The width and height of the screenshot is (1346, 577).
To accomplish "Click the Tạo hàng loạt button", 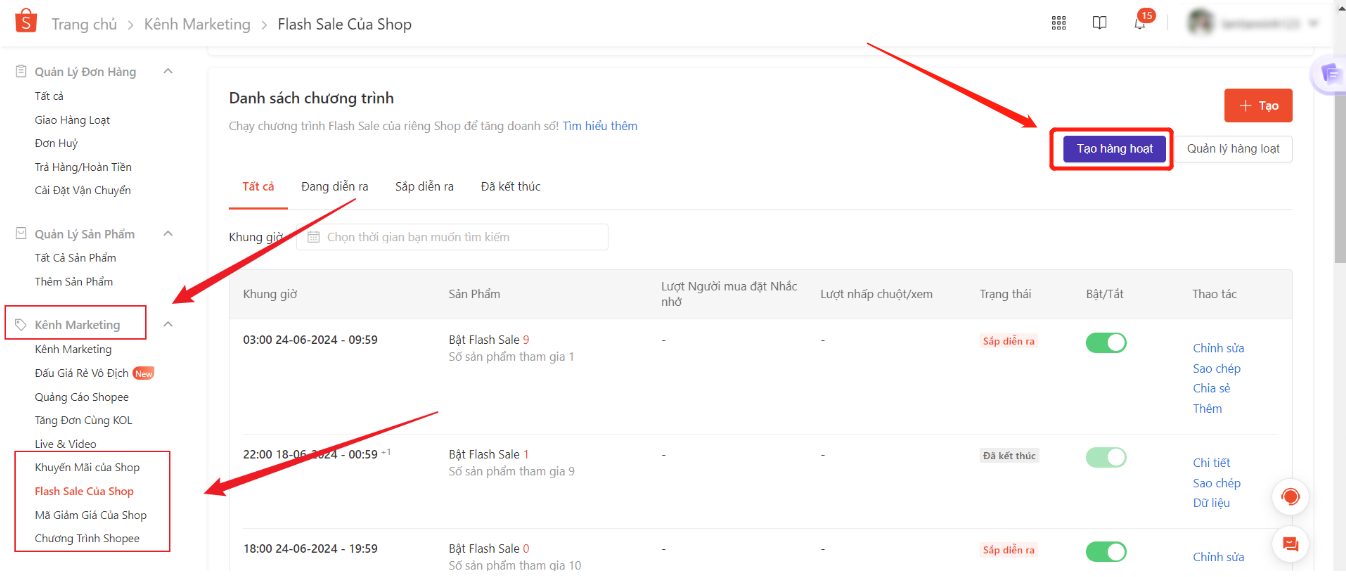I will point(1114,149).
